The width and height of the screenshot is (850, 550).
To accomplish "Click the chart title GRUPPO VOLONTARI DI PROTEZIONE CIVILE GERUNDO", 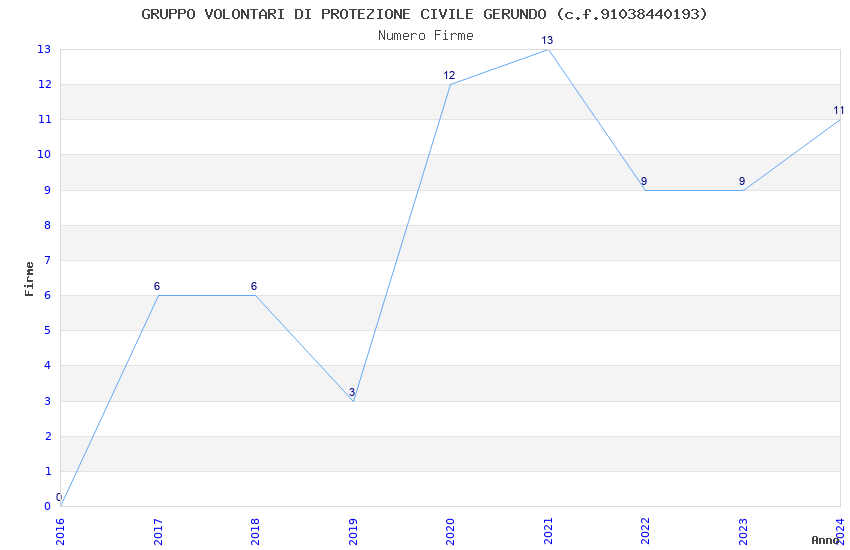I will tap(424, 14).
